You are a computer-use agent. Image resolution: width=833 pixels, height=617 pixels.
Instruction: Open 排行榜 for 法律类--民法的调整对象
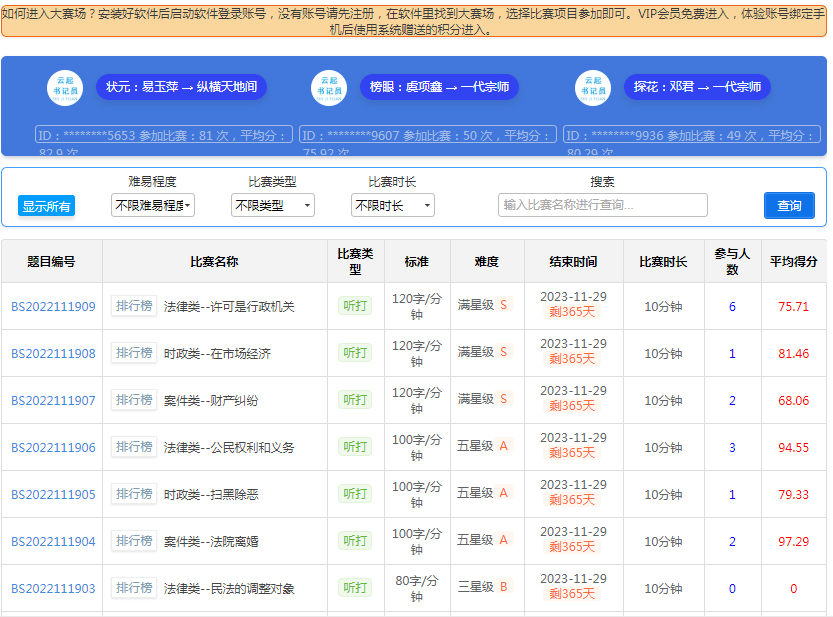(134, 588)
